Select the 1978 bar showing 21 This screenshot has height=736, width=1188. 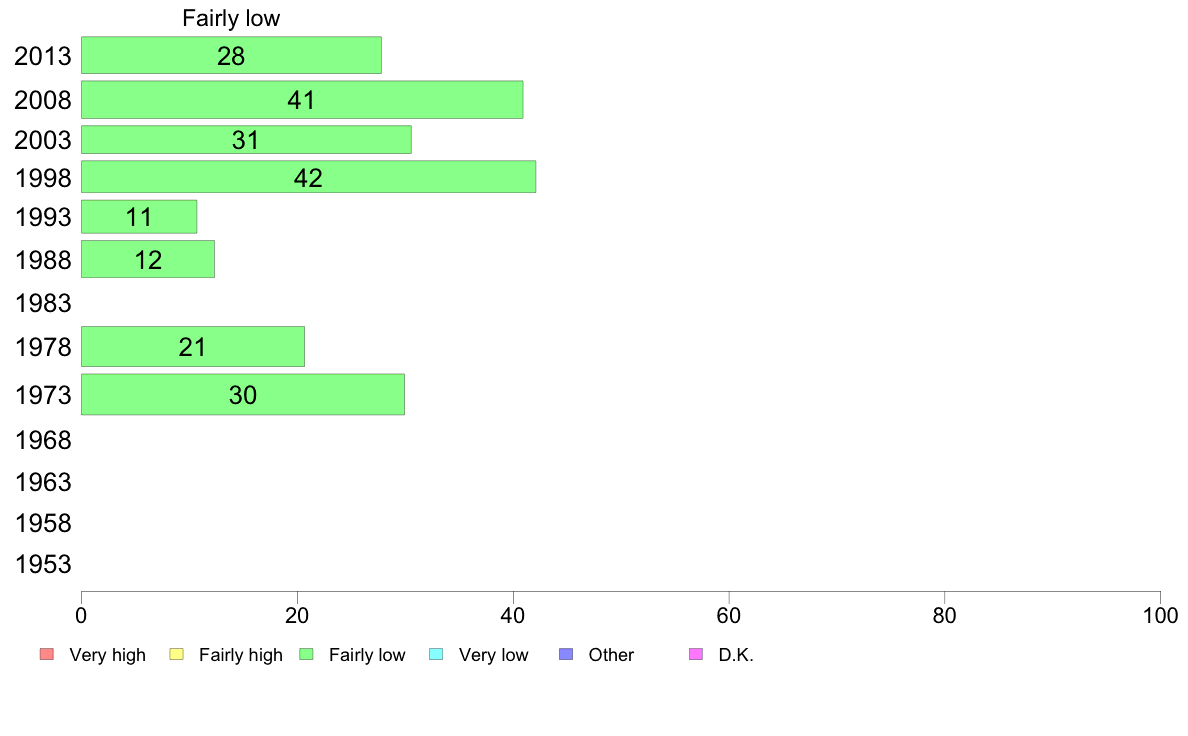pyautogui.click(x=192, y=346)
